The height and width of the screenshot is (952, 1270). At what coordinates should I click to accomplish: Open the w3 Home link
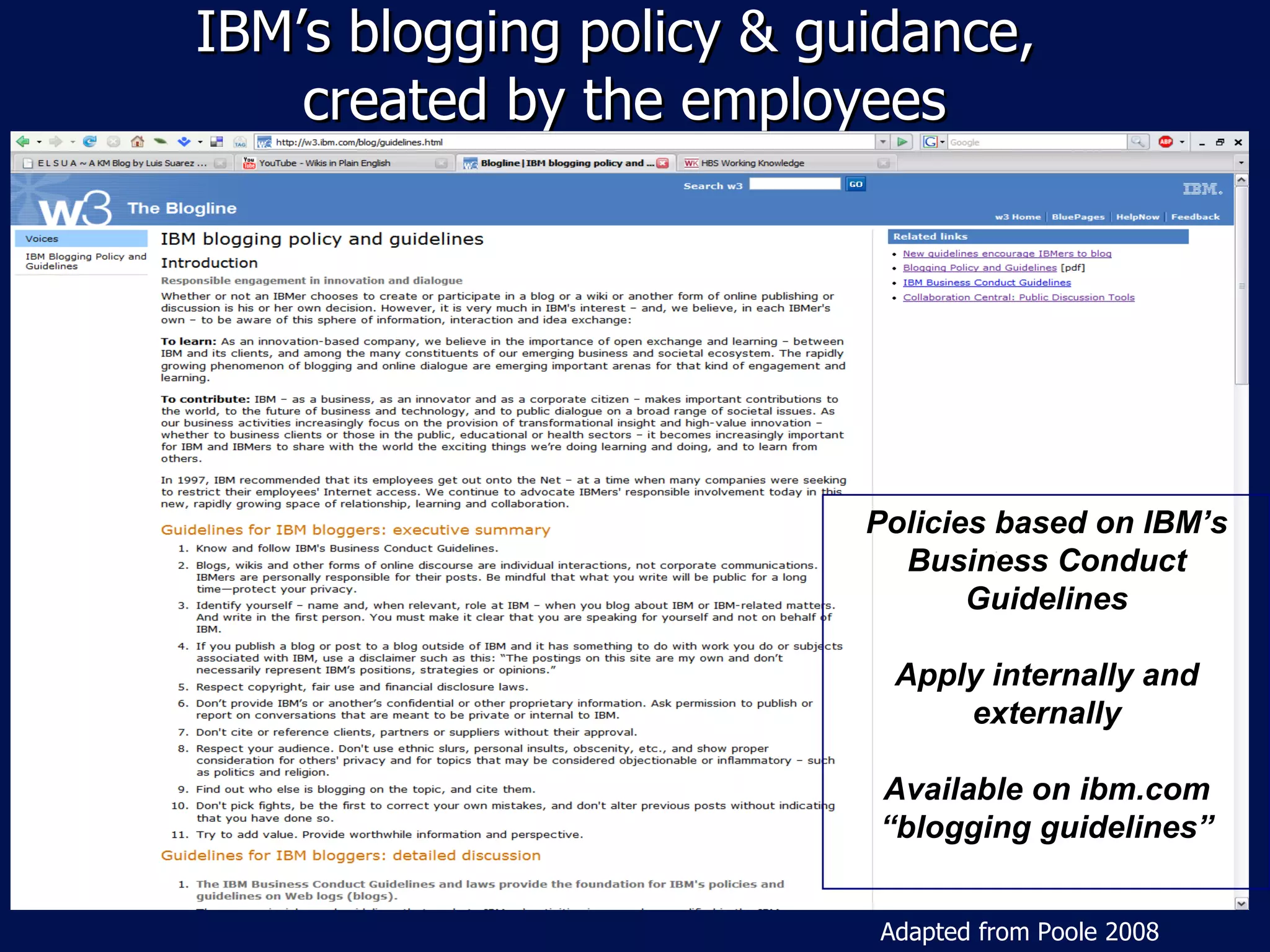coord(1018,217)
